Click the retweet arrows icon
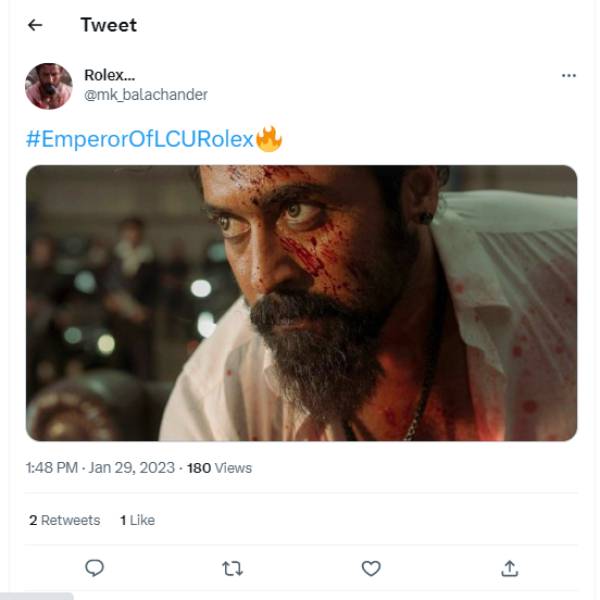Image resolution: width=600 pixels, height=600 pixels. tap(232, 568)
